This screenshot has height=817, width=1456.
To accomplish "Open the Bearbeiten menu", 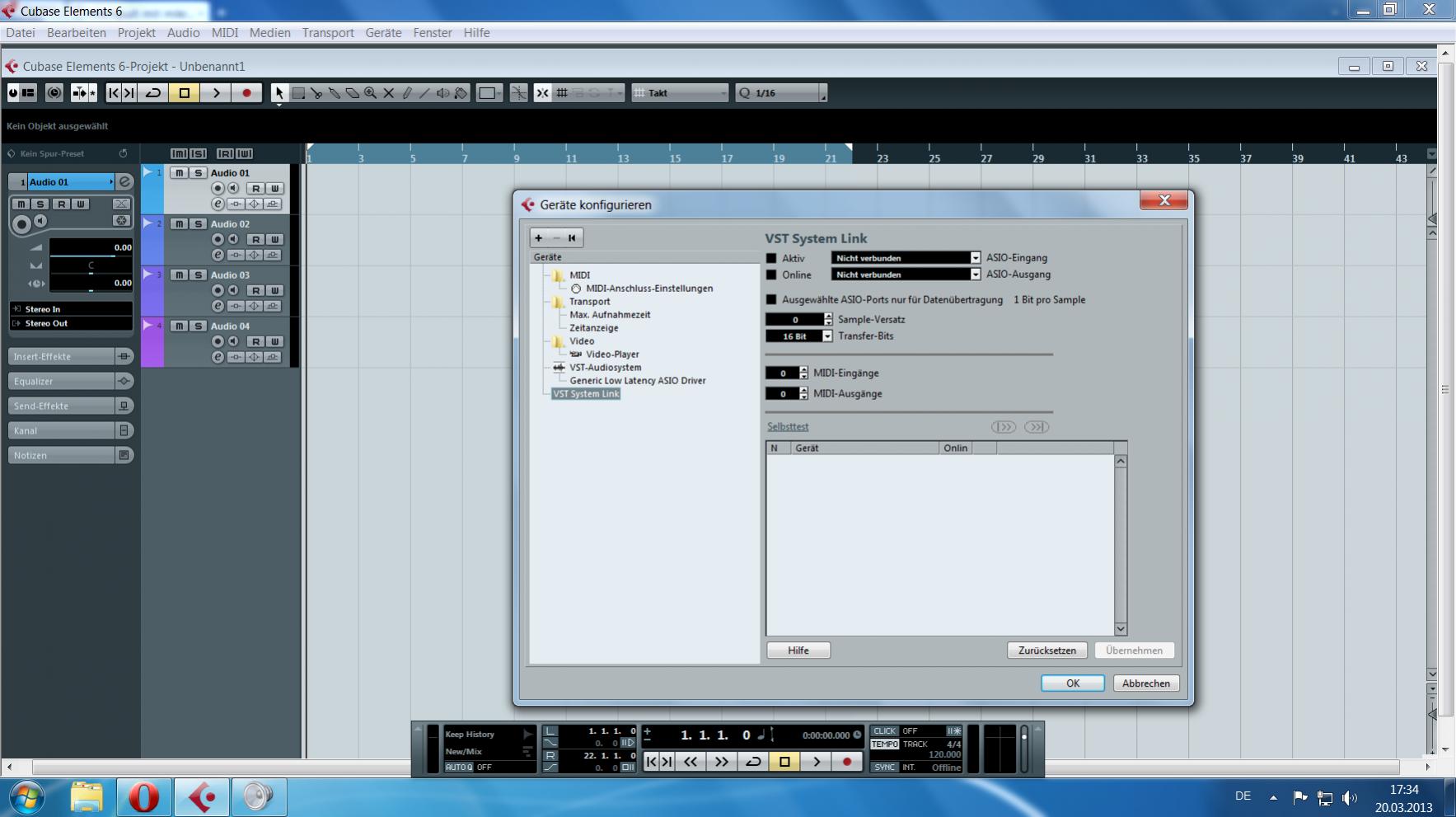I will click(x=77, y=33).
